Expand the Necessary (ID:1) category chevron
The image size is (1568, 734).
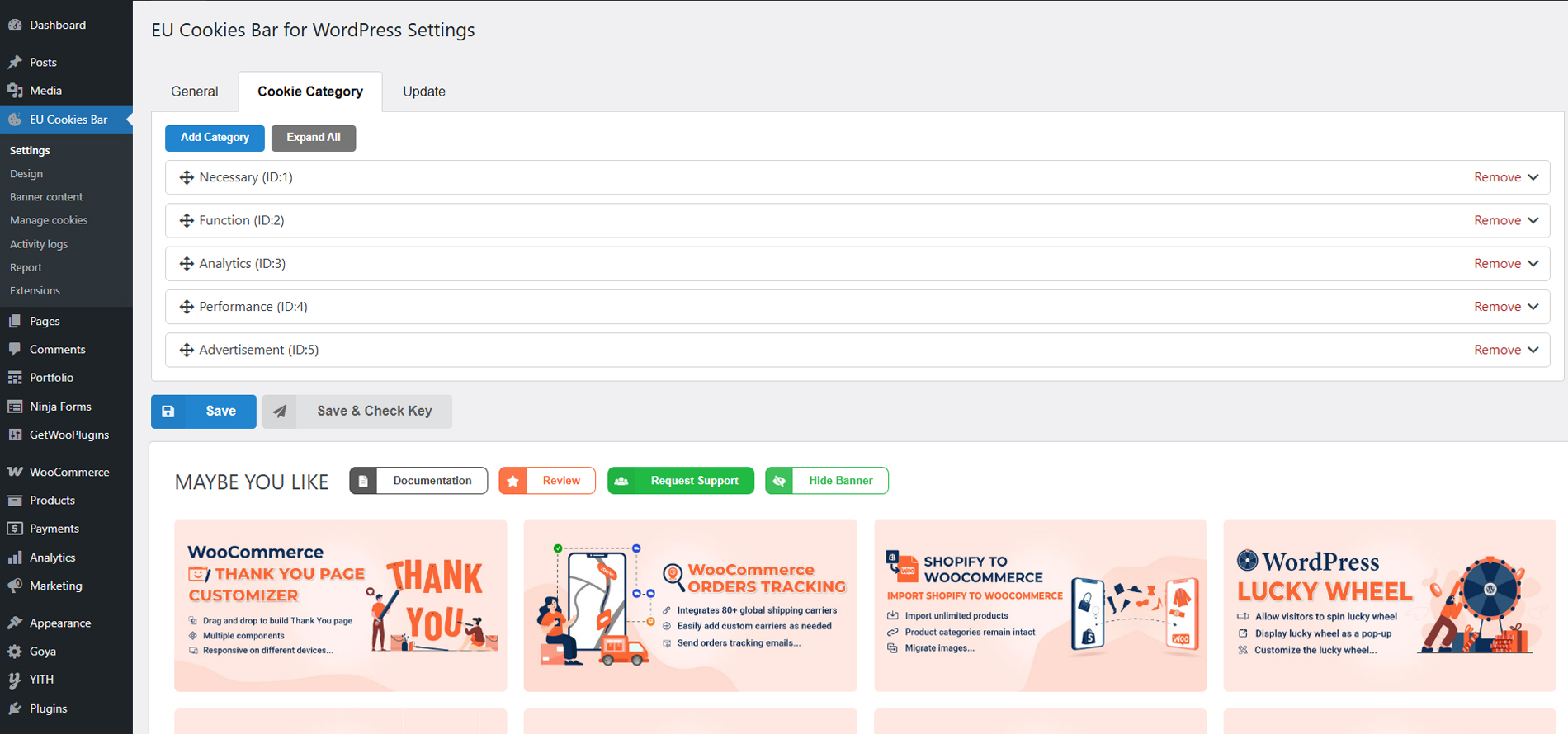pos(1533,177)
